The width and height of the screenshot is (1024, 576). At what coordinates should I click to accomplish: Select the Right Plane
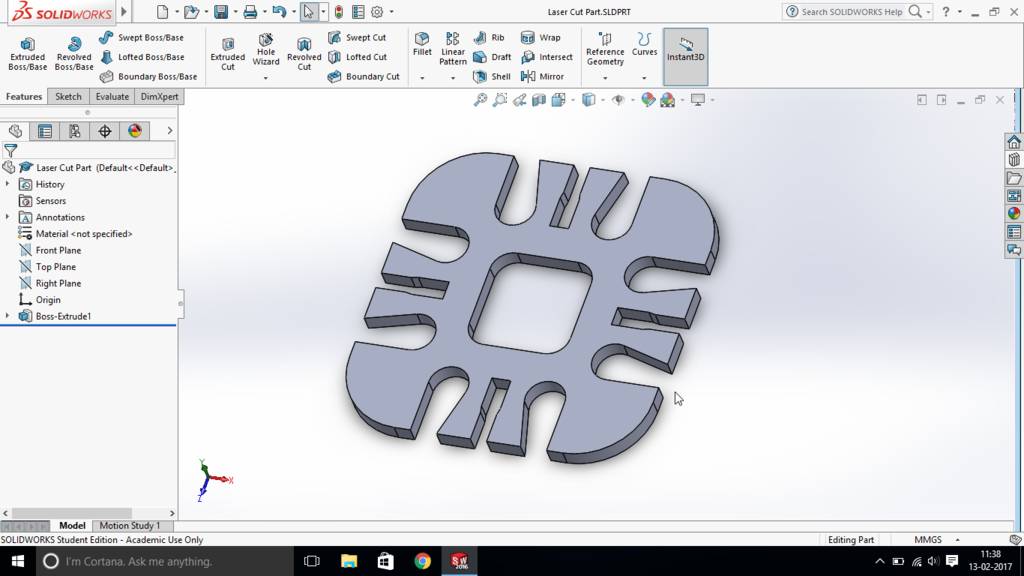coord(50,283)
